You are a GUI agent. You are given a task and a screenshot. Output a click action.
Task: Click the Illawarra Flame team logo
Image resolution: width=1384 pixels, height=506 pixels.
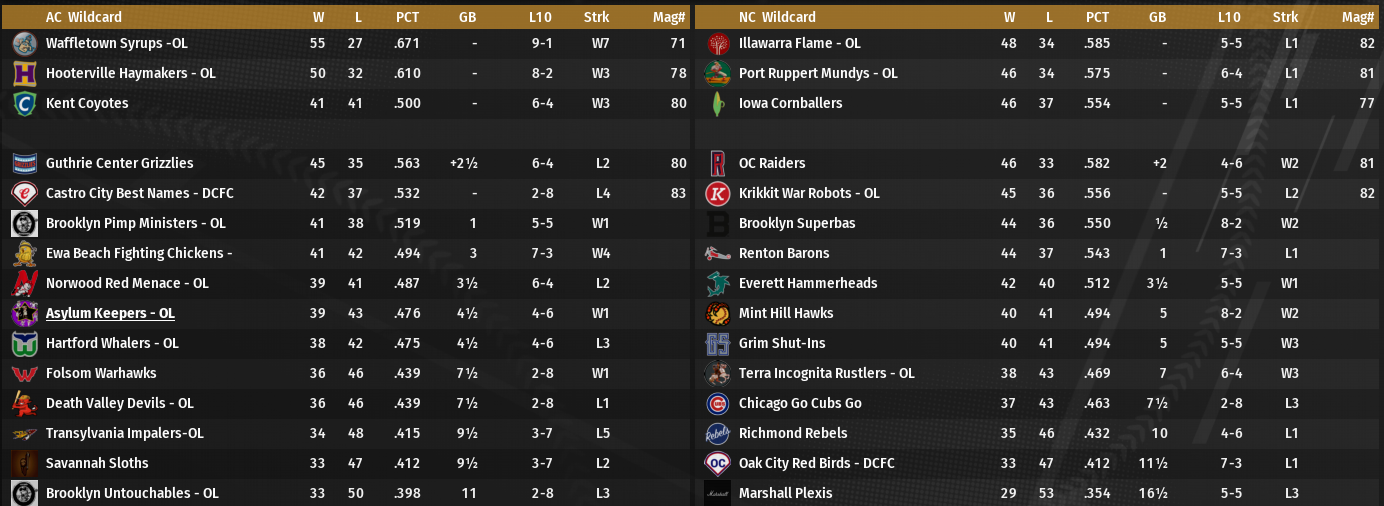[x=717, y=43]
